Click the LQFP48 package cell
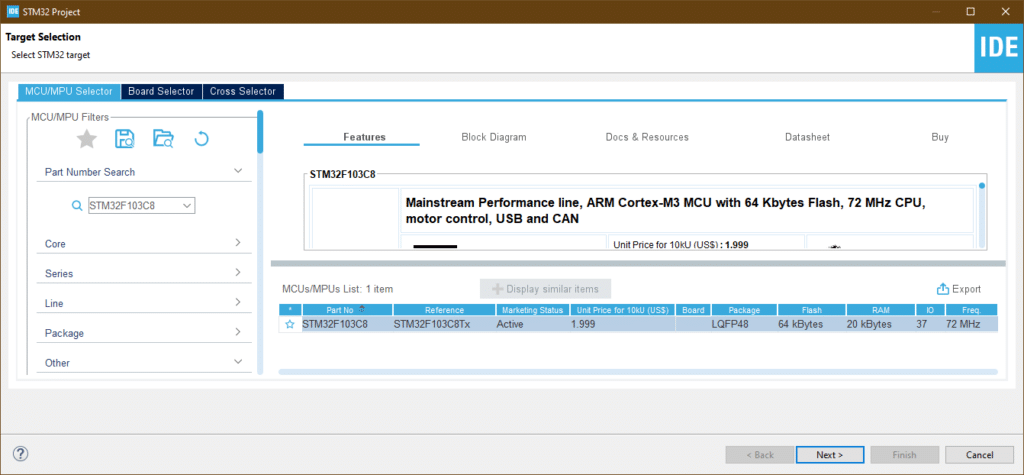 coord(744,324)
